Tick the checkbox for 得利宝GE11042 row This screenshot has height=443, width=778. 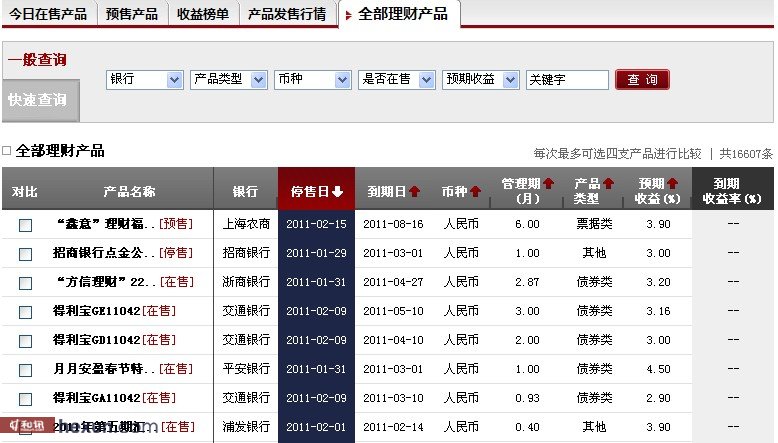[25, 312]
